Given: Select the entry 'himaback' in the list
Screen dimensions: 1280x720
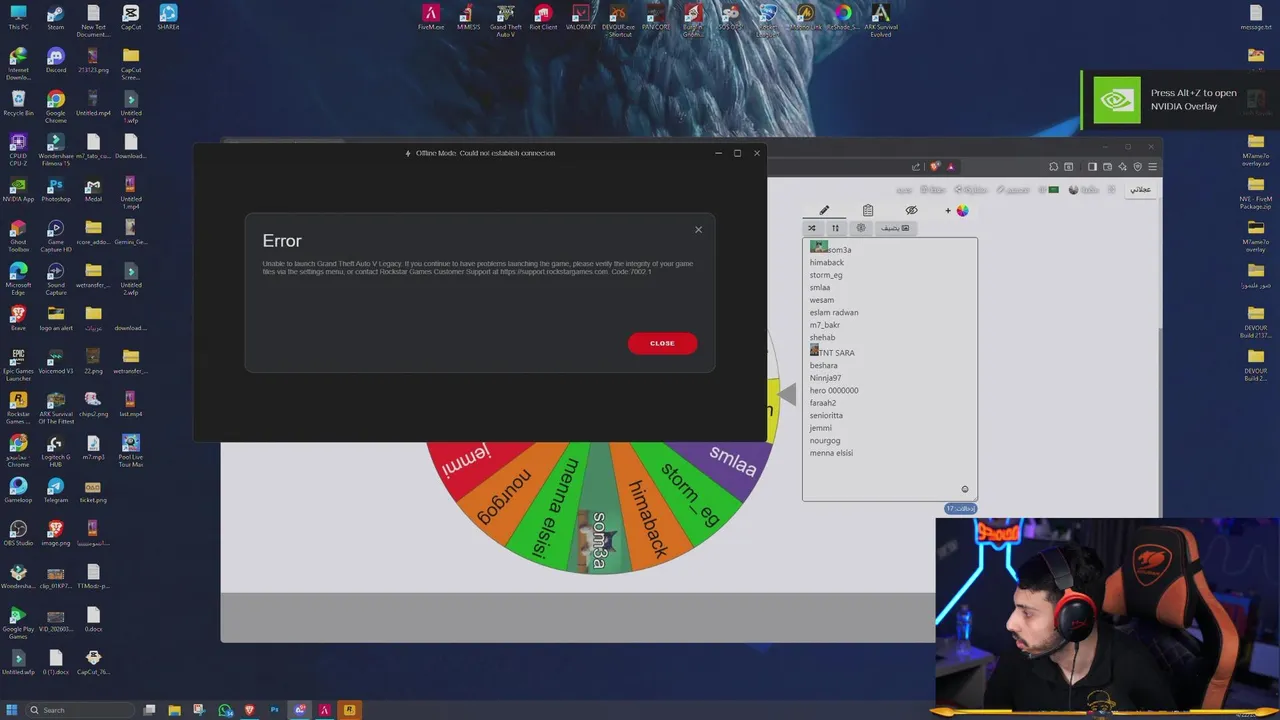Looking at the screenshot, I should [x=827, y=262].
